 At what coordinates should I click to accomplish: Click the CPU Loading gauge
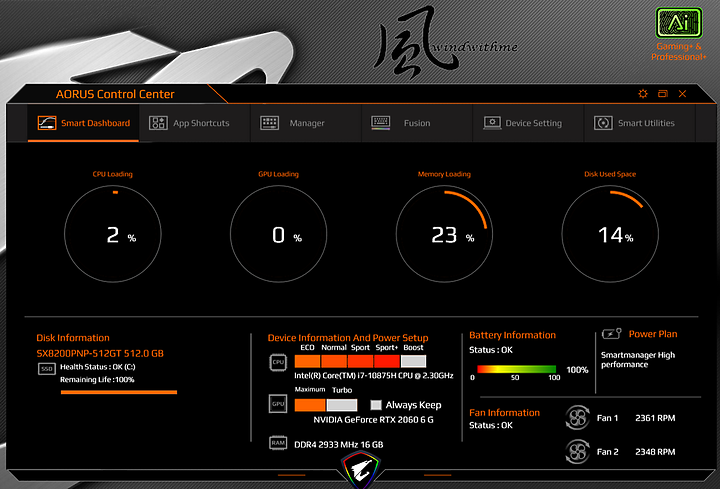[x=113, y=234]
